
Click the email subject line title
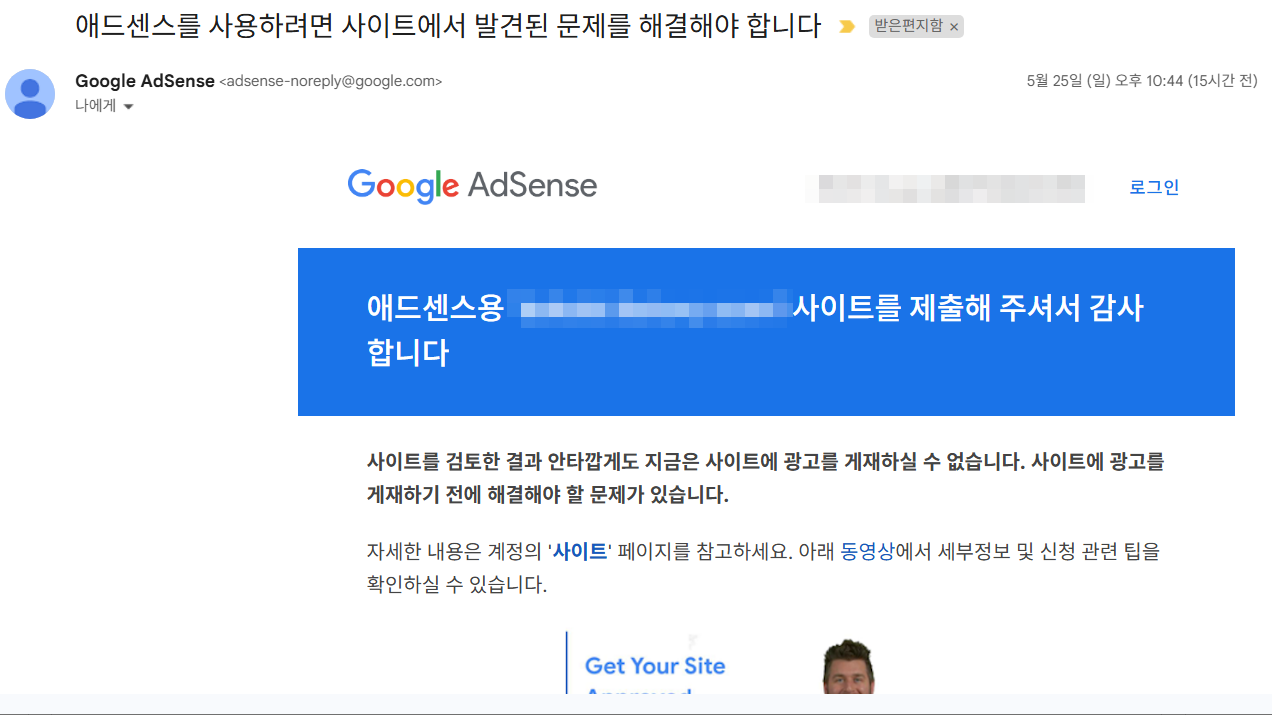tap(448, 26)
